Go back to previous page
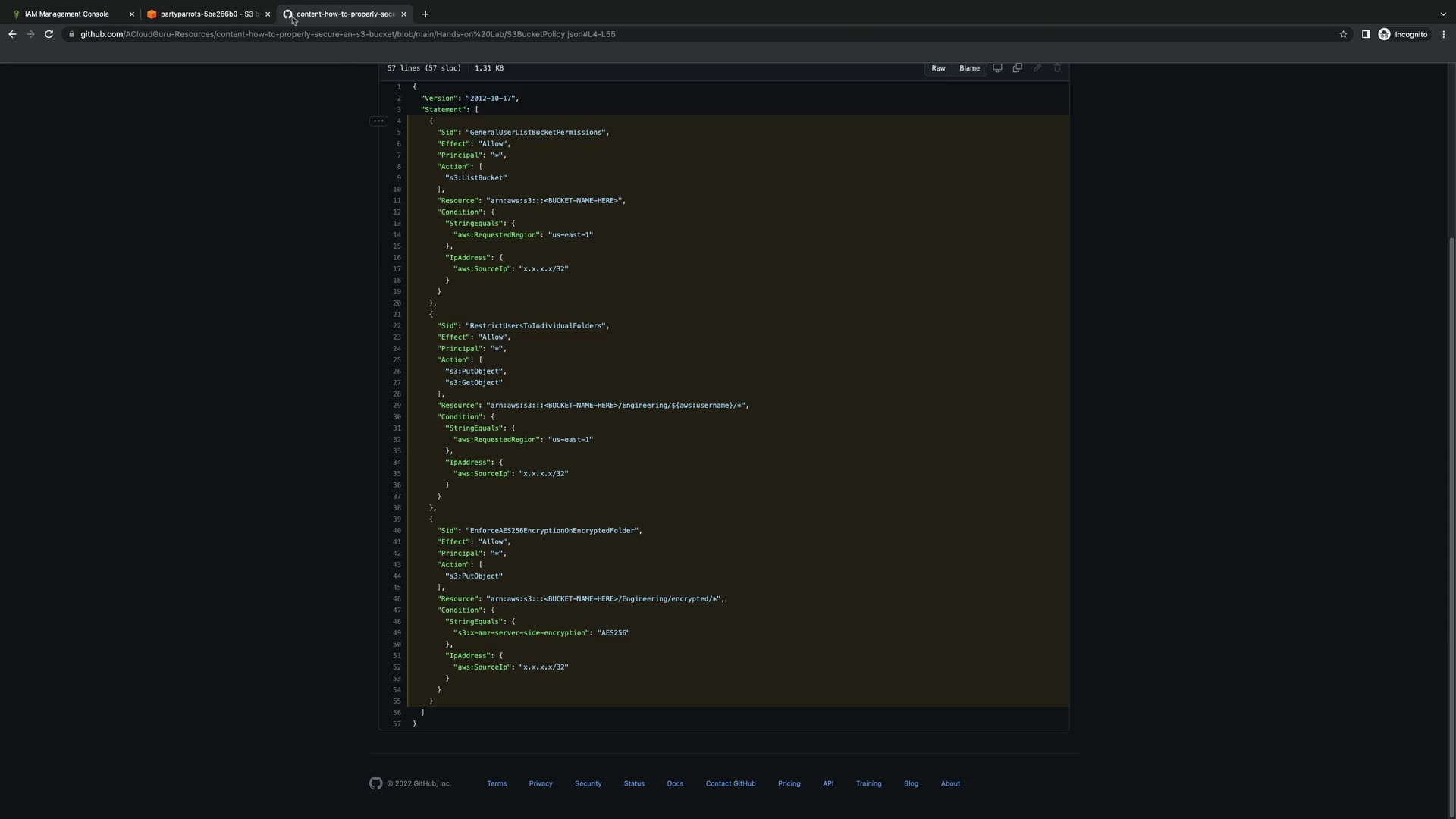 coord(12,34)
